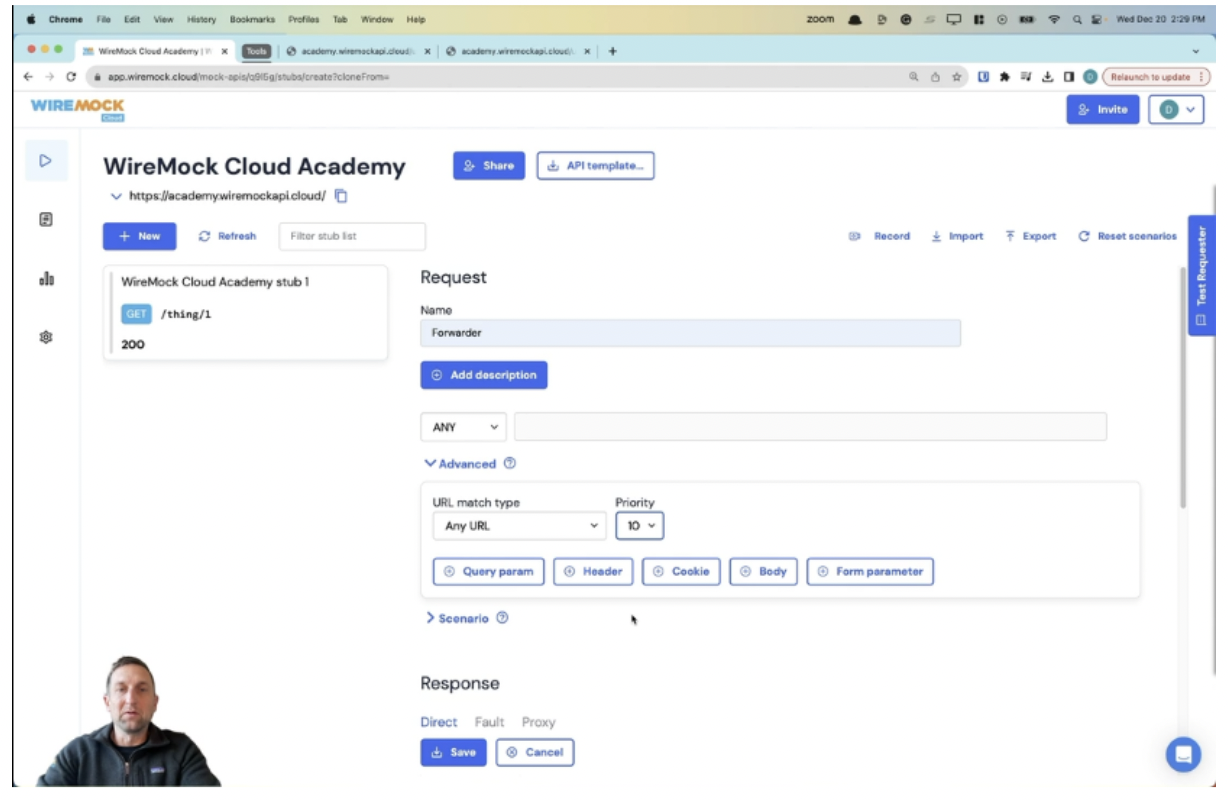Click the Export button

click(x=1031, y=236)
